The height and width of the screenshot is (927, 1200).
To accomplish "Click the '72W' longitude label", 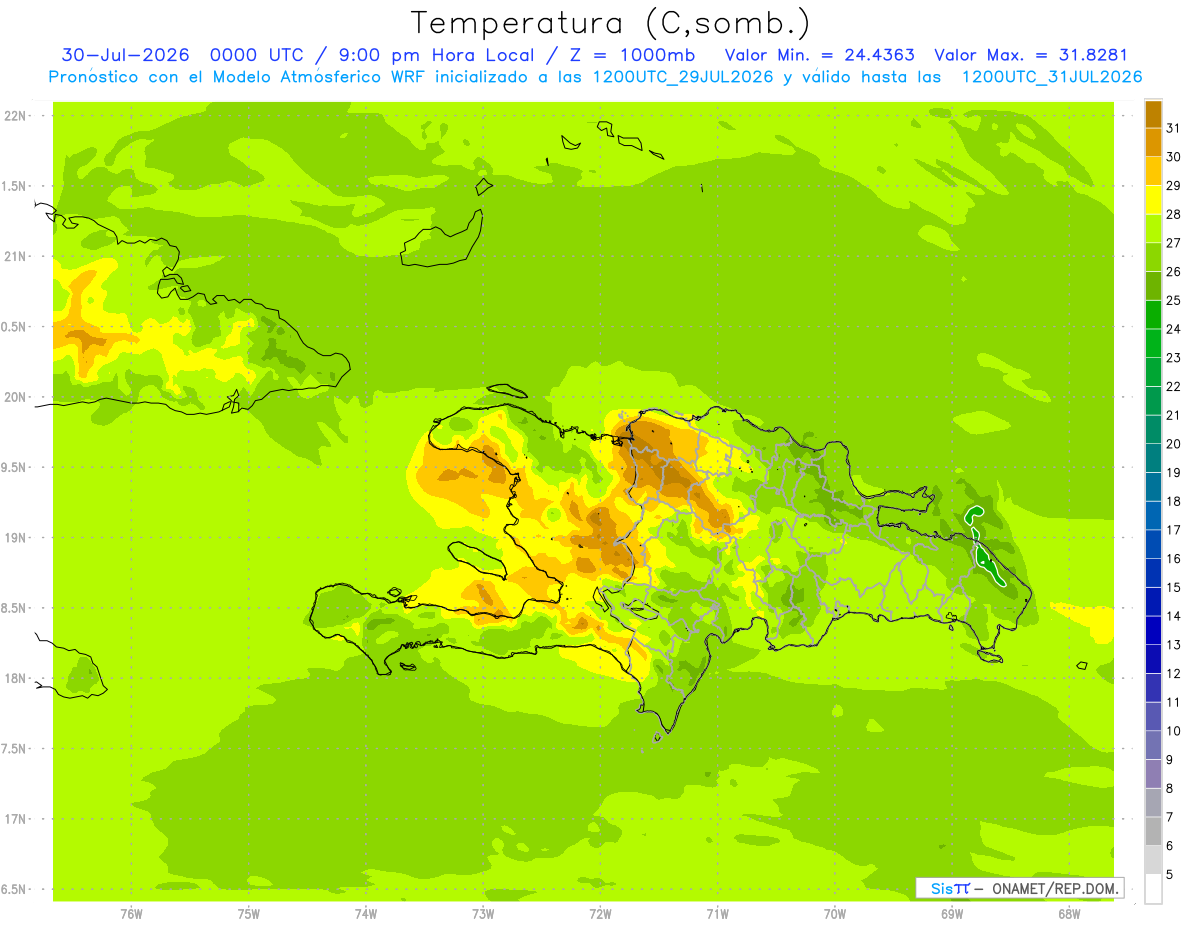I will pyautogui.click(x=601, y=914).
